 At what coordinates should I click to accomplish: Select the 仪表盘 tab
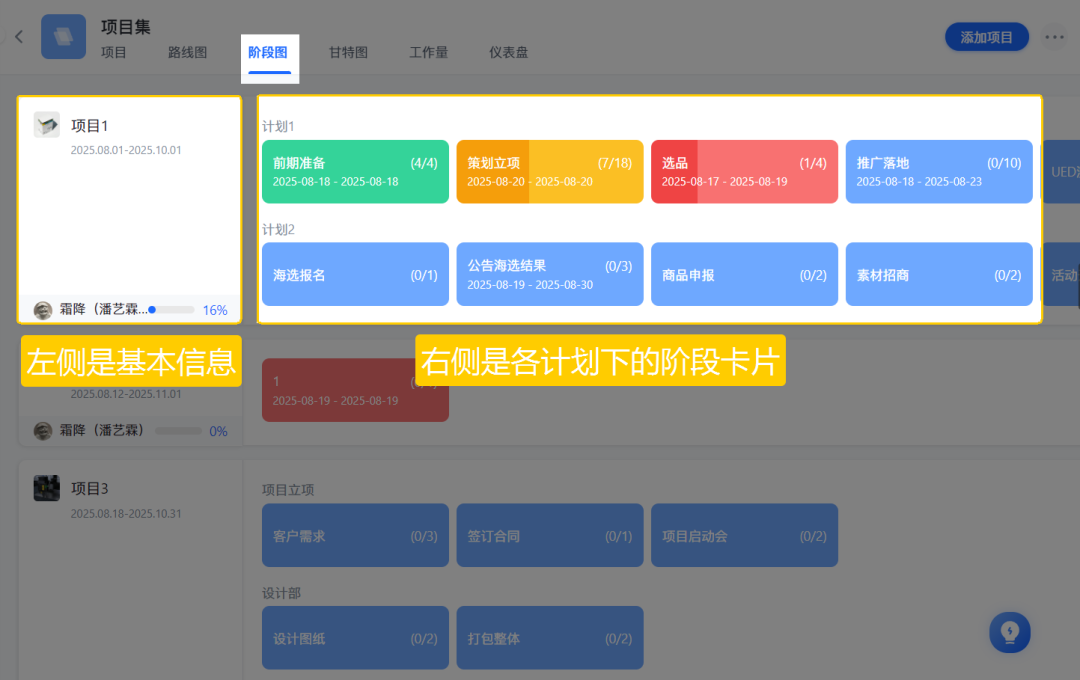pos(508,53)
